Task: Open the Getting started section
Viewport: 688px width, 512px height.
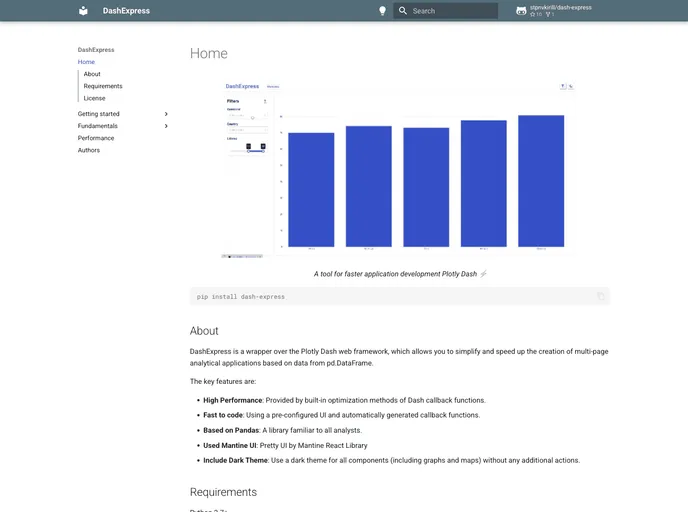Action: (x=99, y=114)
